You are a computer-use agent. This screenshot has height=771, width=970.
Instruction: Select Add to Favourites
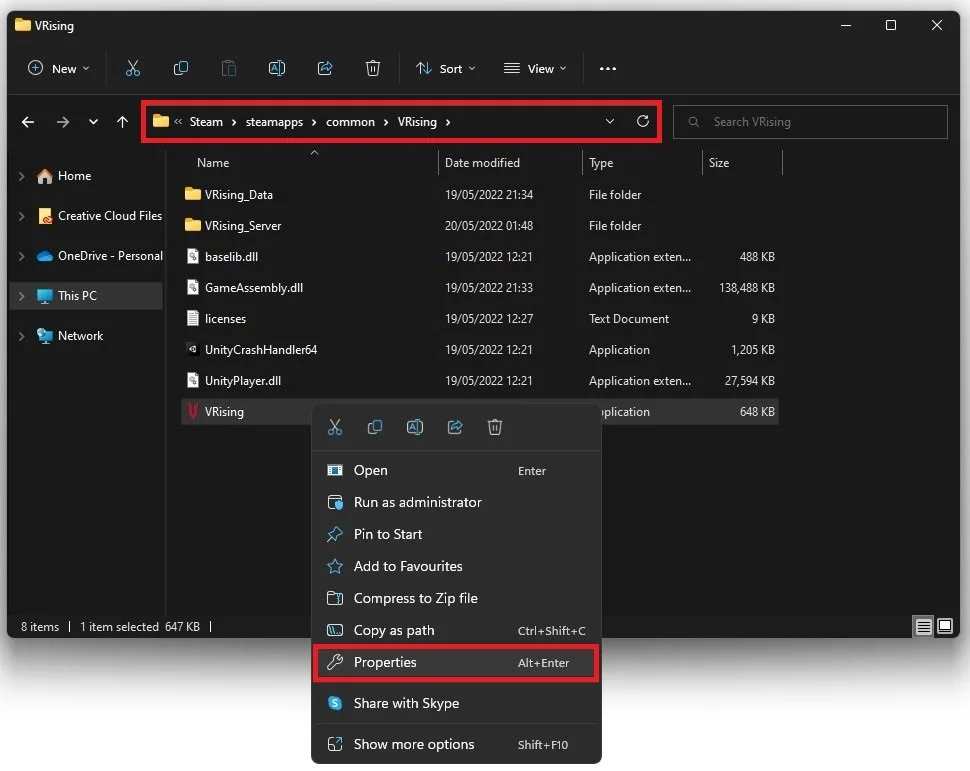pos(456,566)
